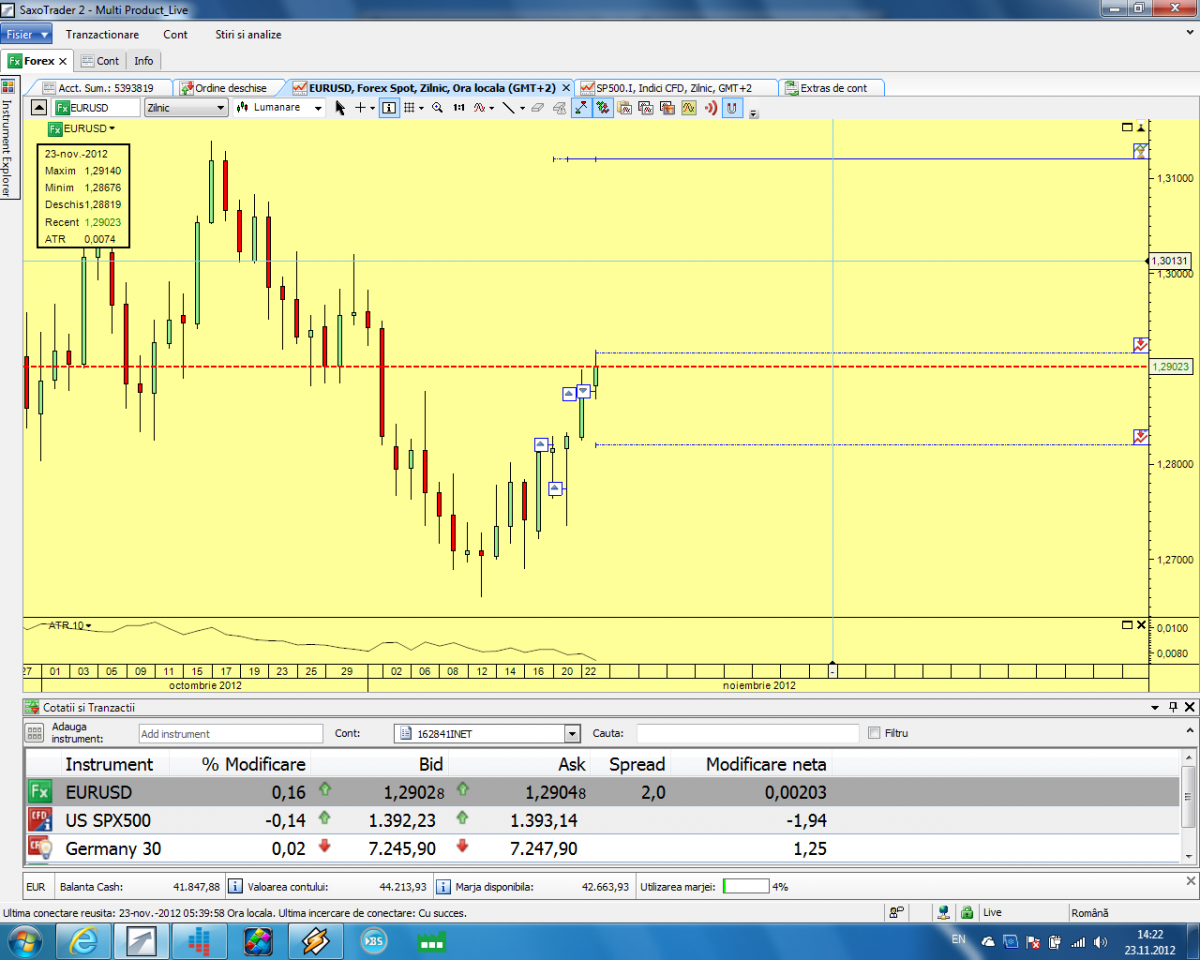Open the Tranzactionare menu
This screenshot has width=1200, height=960.
pyautogui.click(x=102, y=34)
